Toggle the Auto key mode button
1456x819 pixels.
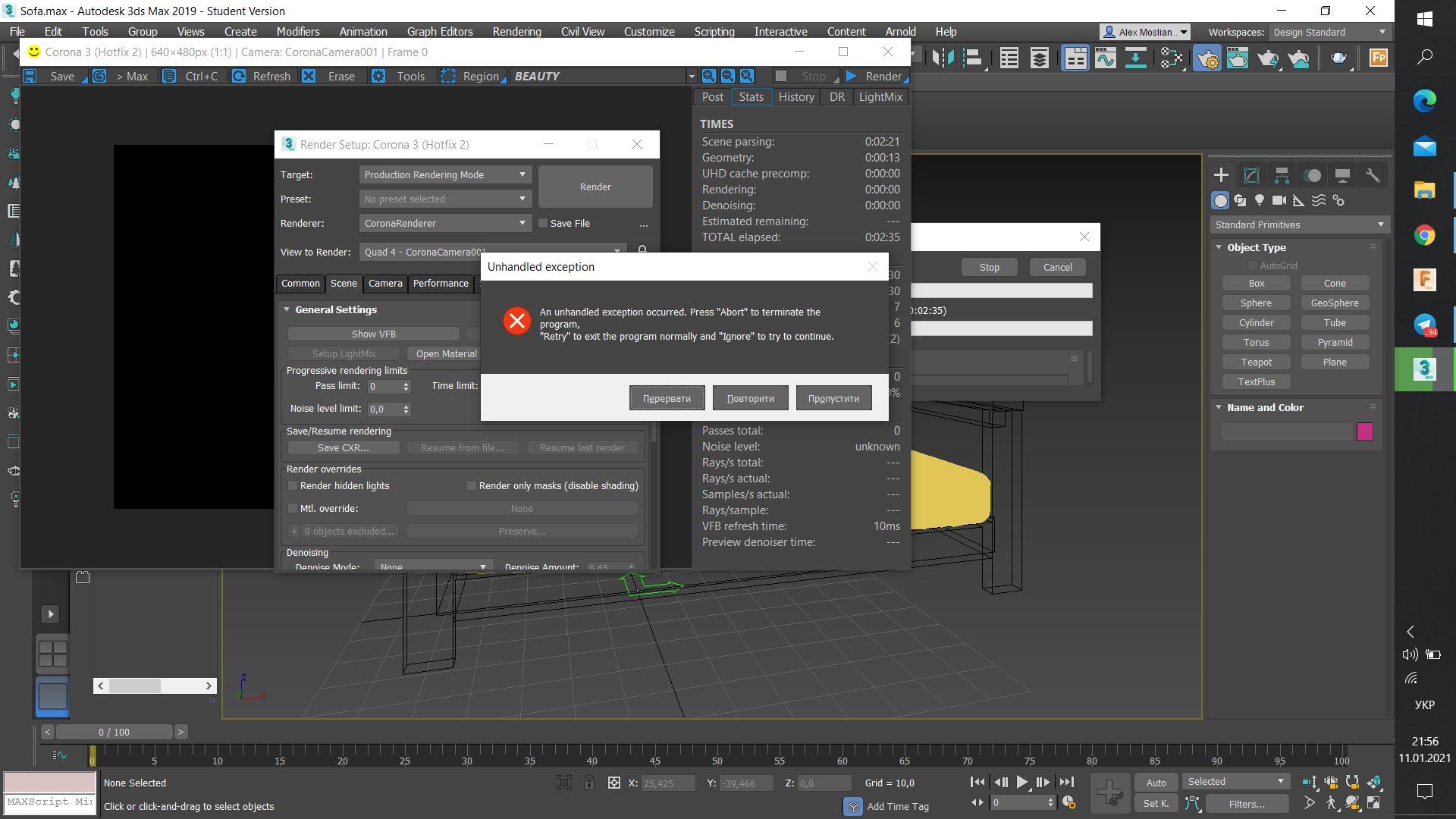pos(1156,783)
